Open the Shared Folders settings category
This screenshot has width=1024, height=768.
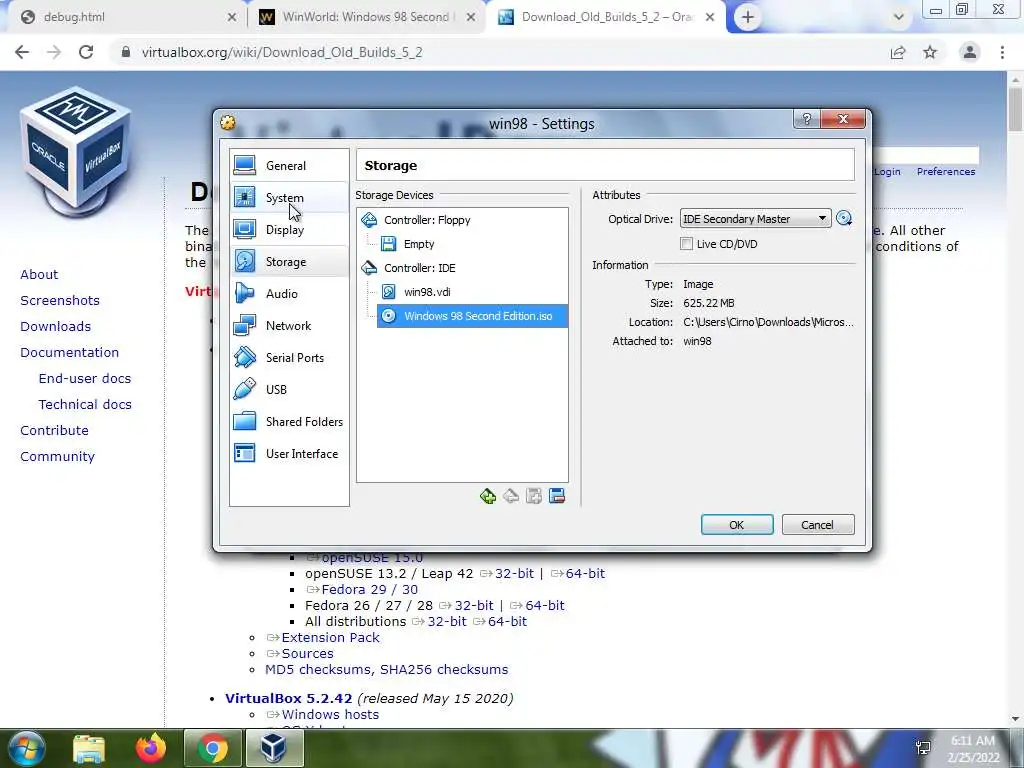click(289, 422)
